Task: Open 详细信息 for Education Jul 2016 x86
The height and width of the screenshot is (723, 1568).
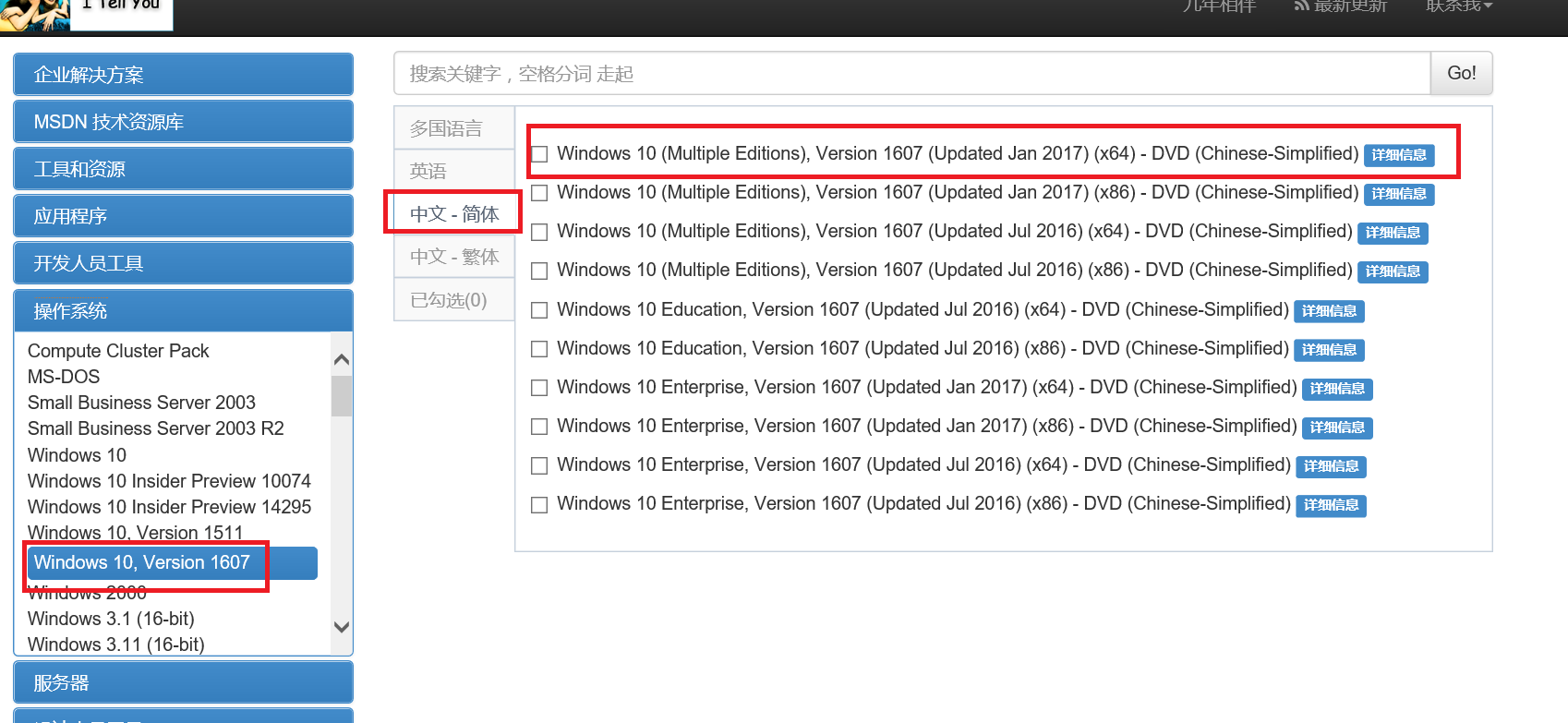Action: pyautogui.click(x=1329, y=350)
